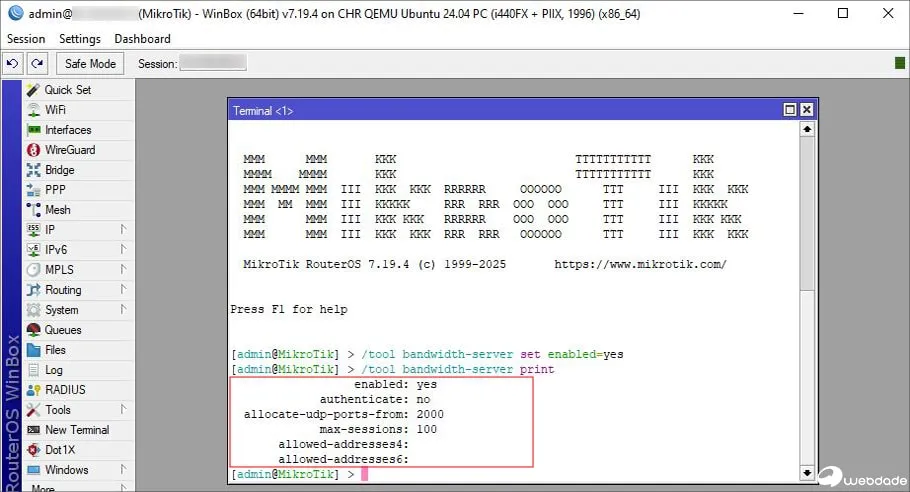Maximize the Terminal <1> window
The image size is (910, 492).
(x=790, y=110)
